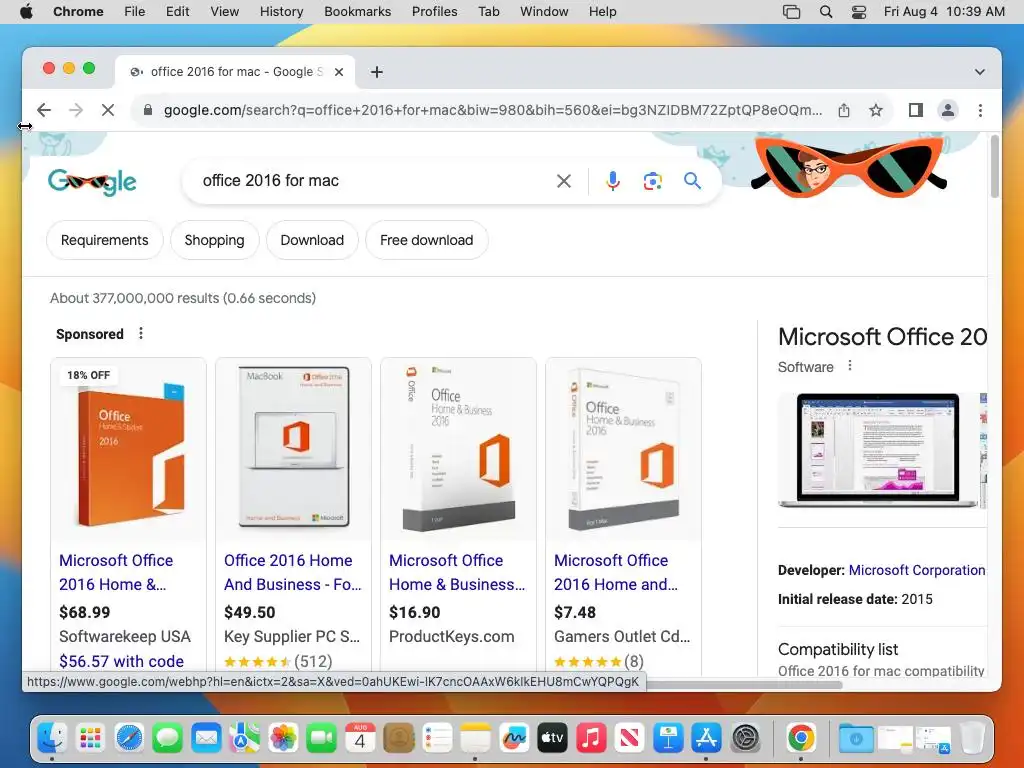Open Launchpad from the Dock

click(90, 738)
